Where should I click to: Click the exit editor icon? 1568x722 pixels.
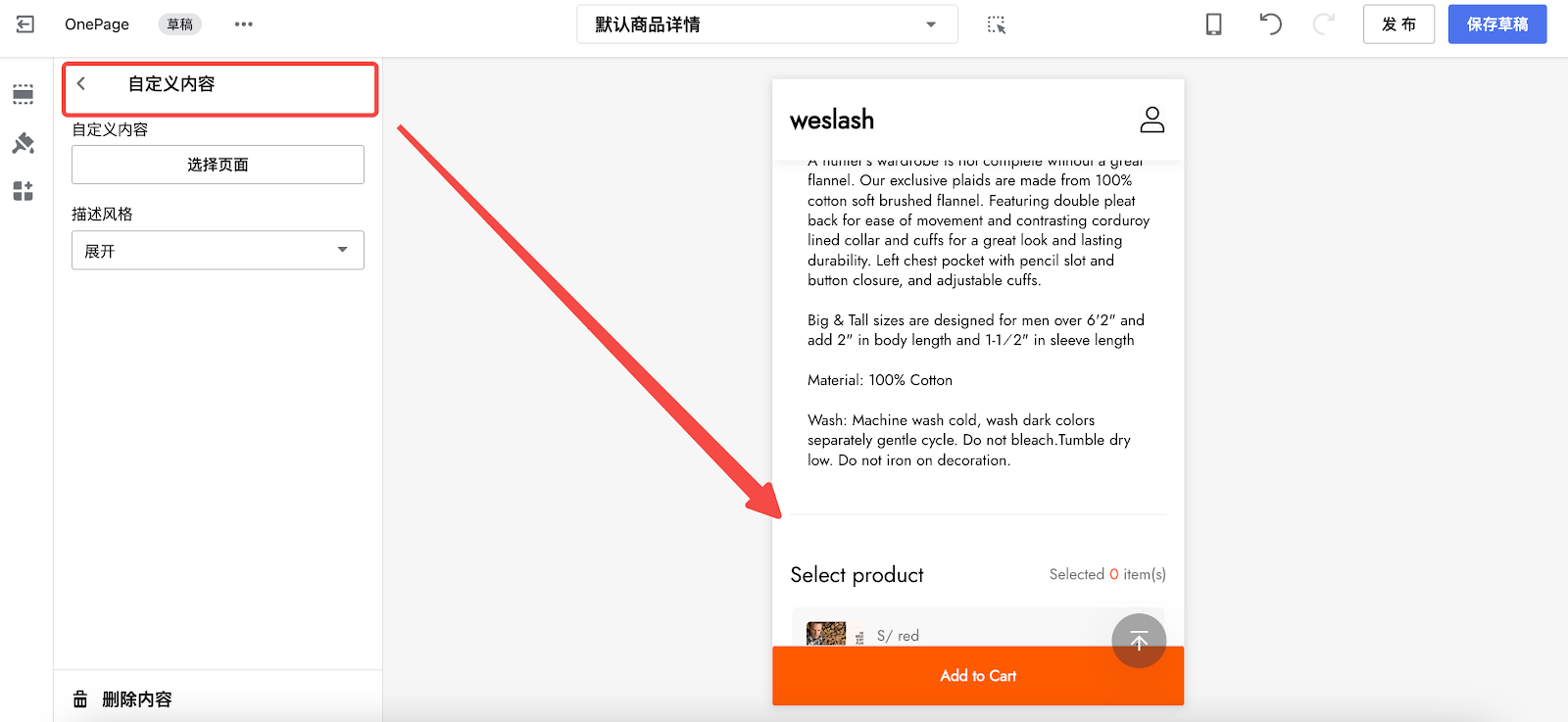[25, 24]
